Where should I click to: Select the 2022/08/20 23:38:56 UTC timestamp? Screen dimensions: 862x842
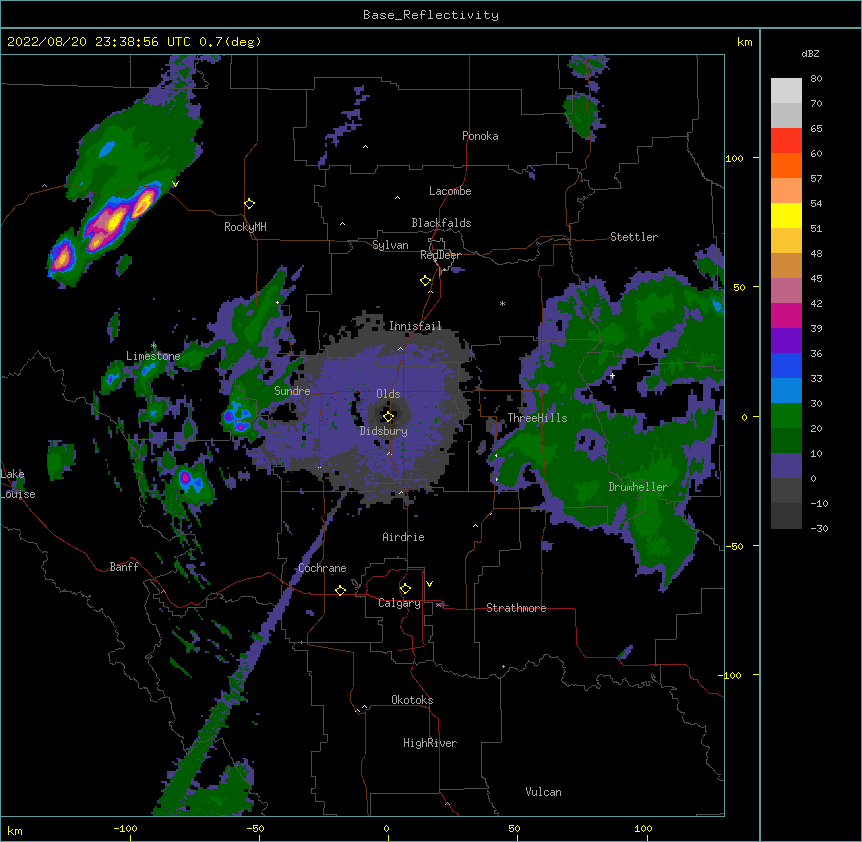pos(98,42)
